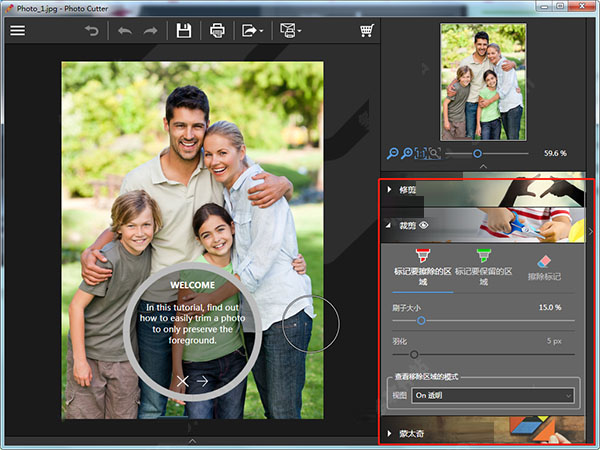Expand the 修剪 section
The image size is (600, 450).
(389, 189)
